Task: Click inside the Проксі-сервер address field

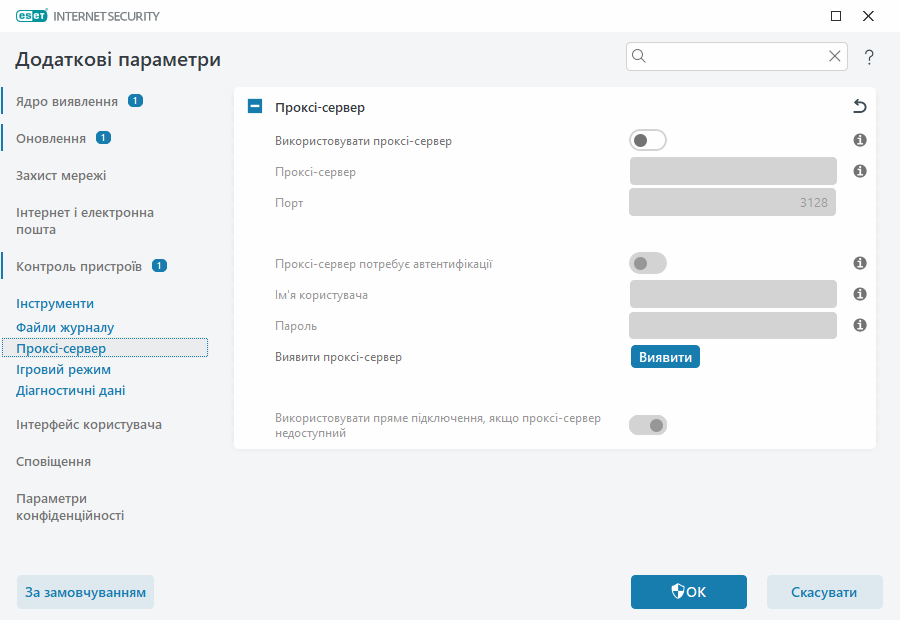Action: coord(732,171)
